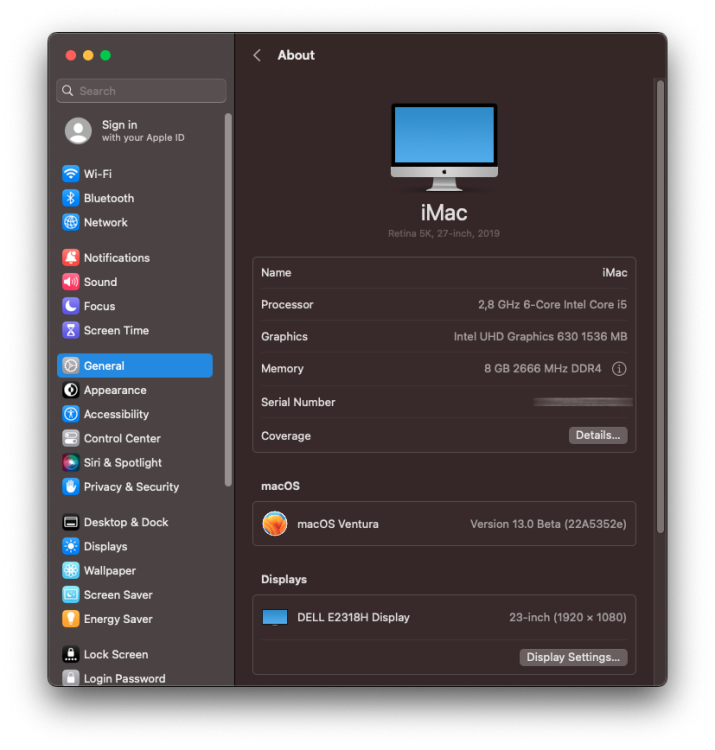Click the Wi-Fi icon in sidebar

[71, 174]
